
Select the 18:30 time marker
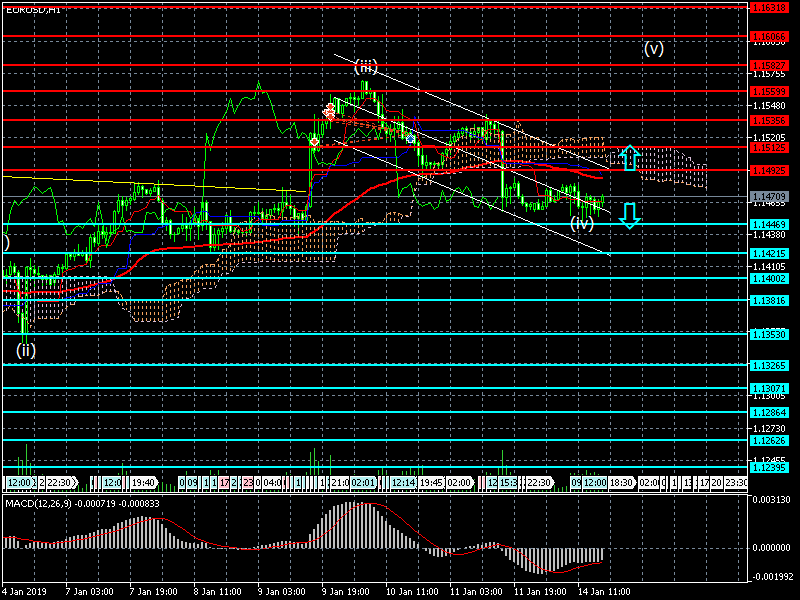621,482
